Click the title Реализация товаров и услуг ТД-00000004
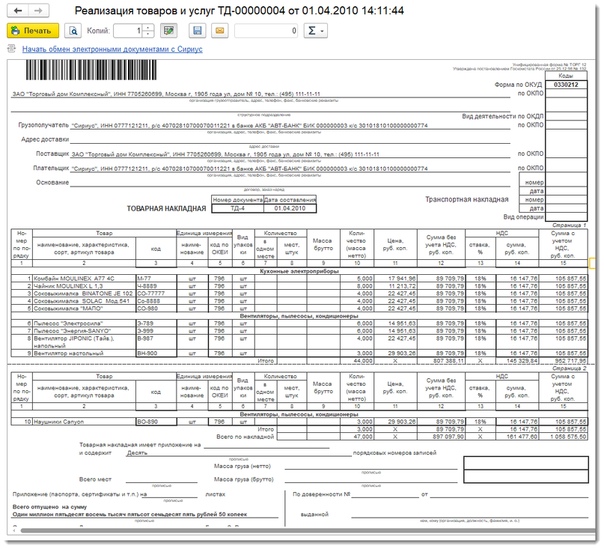Viewport: 604px width, 549px height. pyautogui.click(x=239, y=10)
